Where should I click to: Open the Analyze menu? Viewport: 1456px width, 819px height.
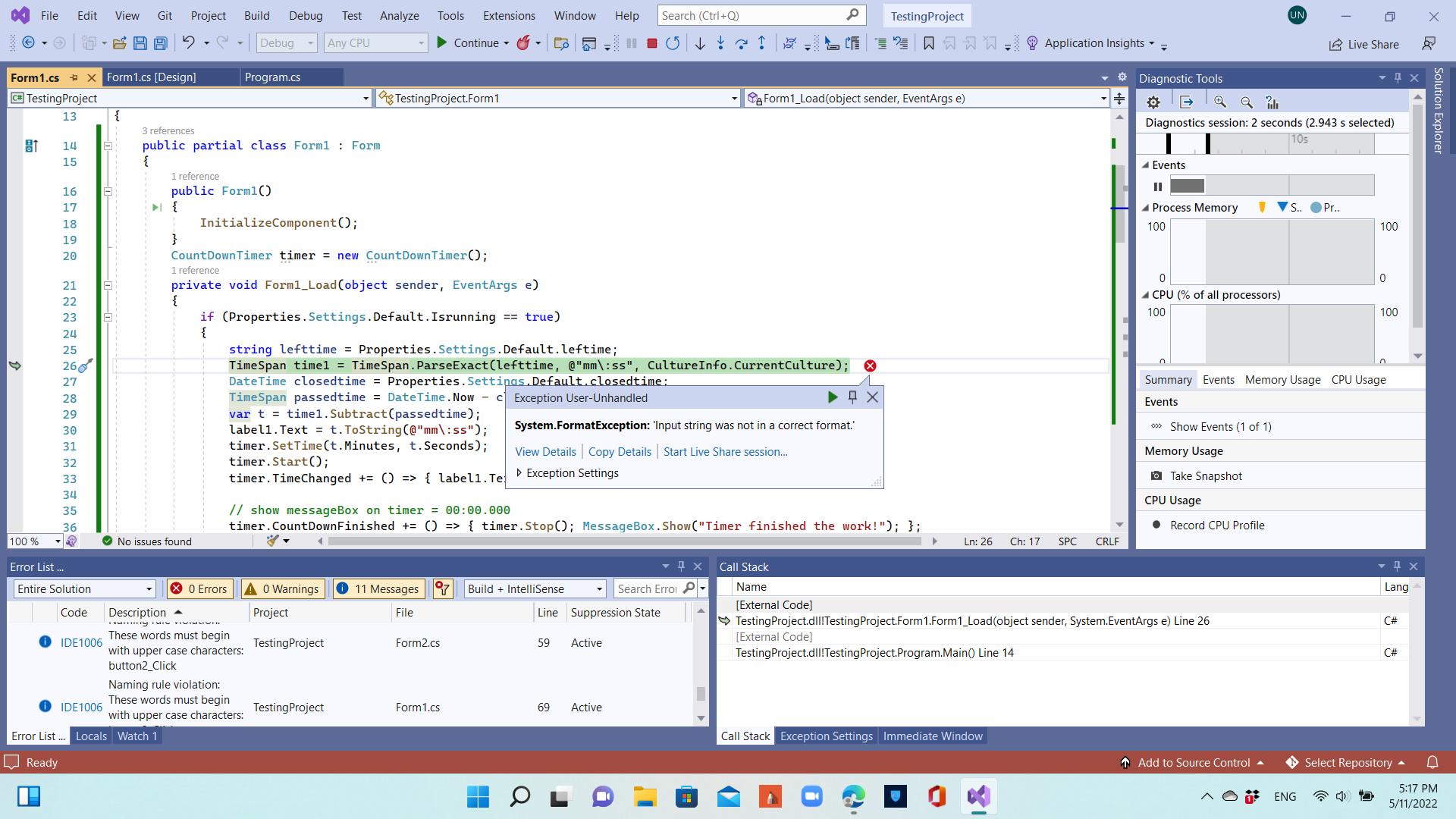(399, 15)
